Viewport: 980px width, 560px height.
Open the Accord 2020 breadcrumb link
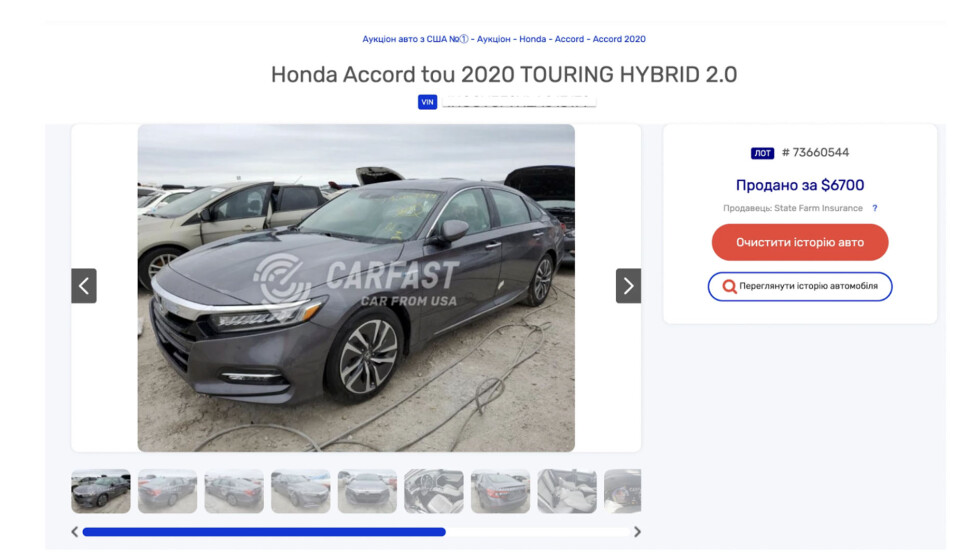coord(619,39)
